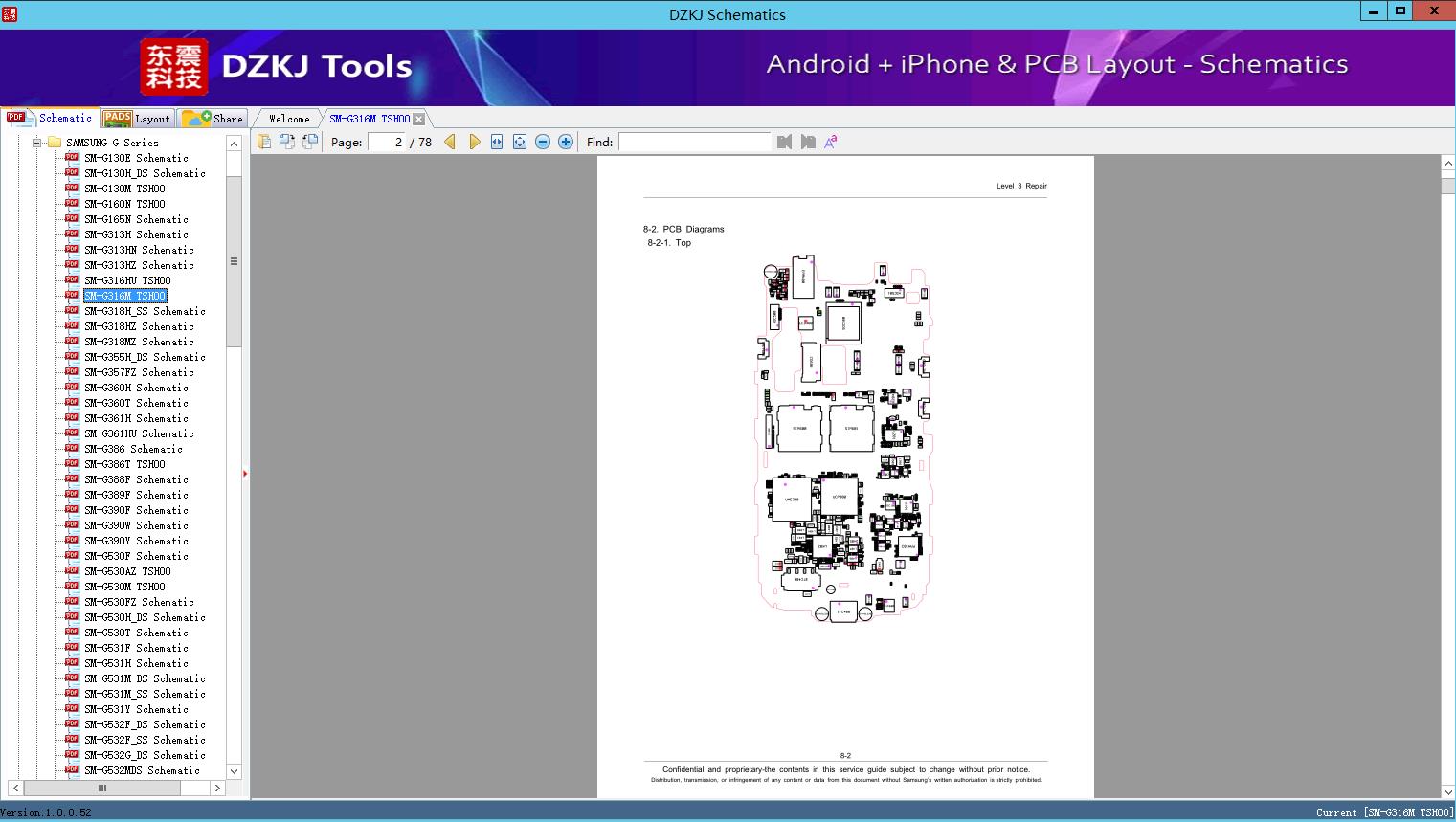1456x822 pixels.
Task: Click the rotate clockwise icon
Action: [310, 142]
